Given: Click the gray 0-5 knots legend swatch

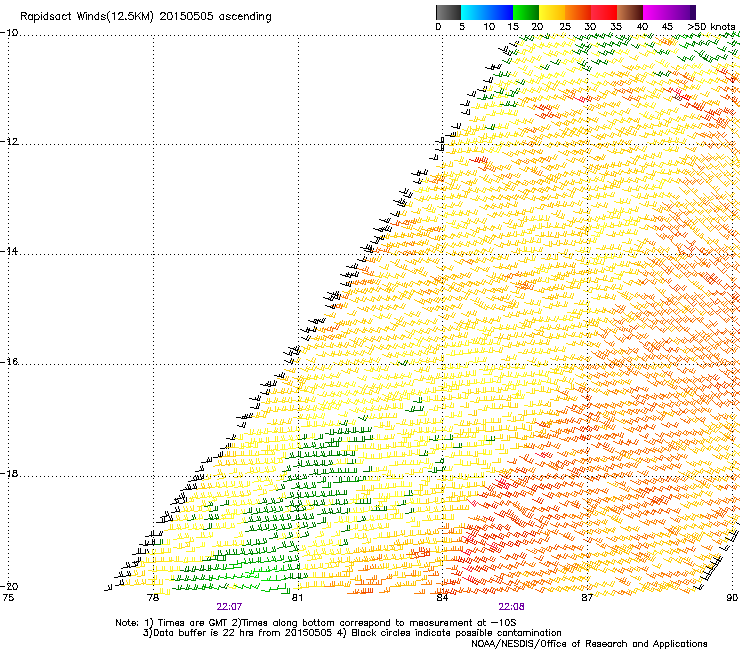Looking at the screenshot, I should [x=448, y=12].
